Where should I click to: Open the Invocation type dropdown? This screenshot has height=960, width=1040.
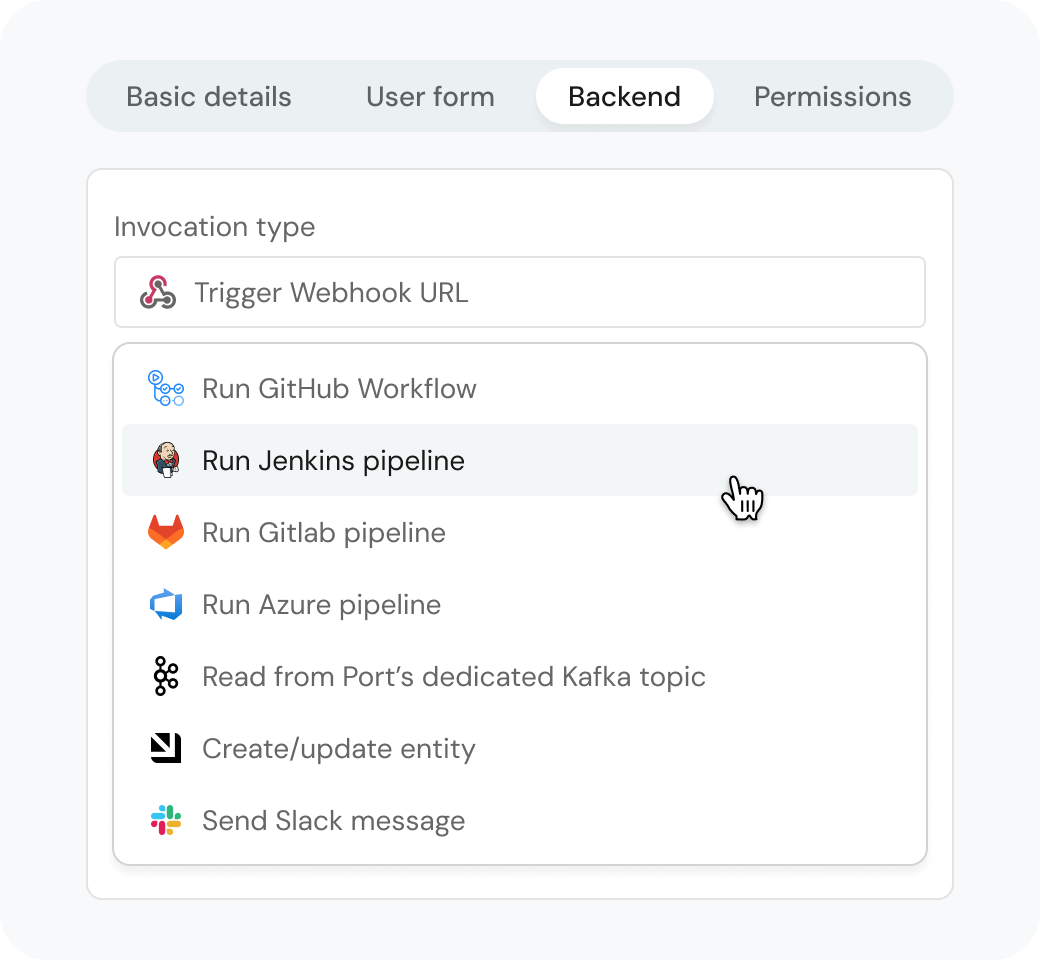(520, 292)
